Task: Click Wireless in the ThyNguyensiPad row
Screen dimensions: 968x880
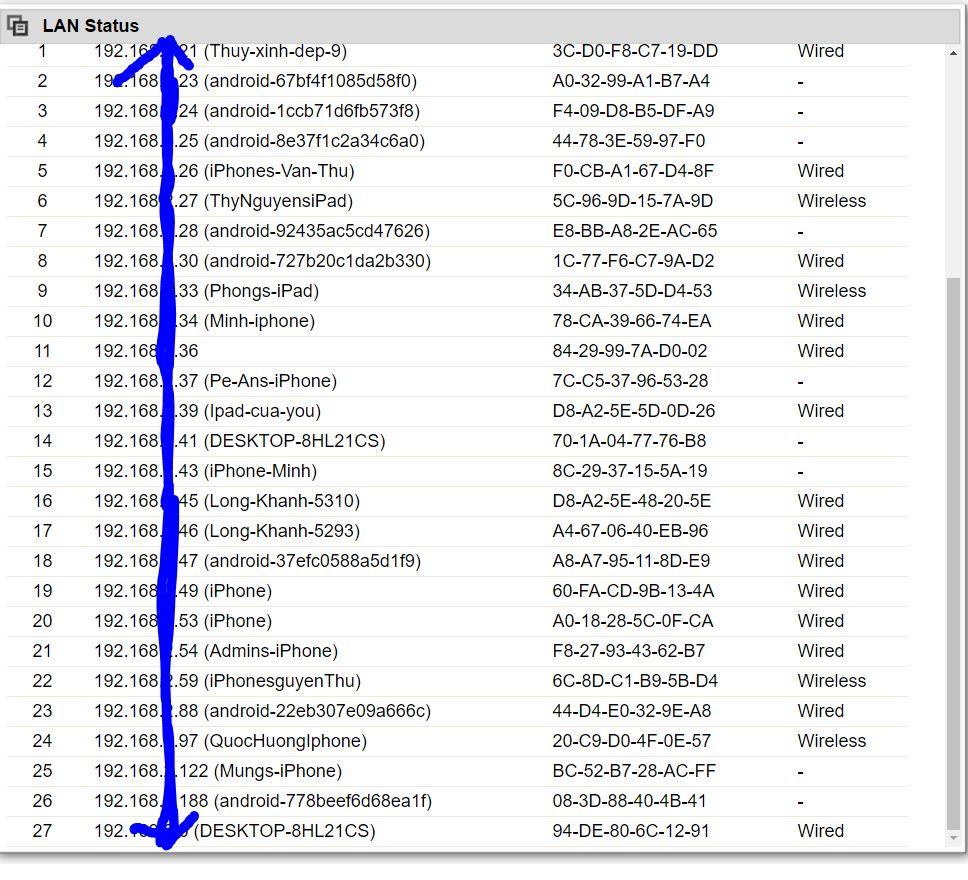Action: point(832,201)
